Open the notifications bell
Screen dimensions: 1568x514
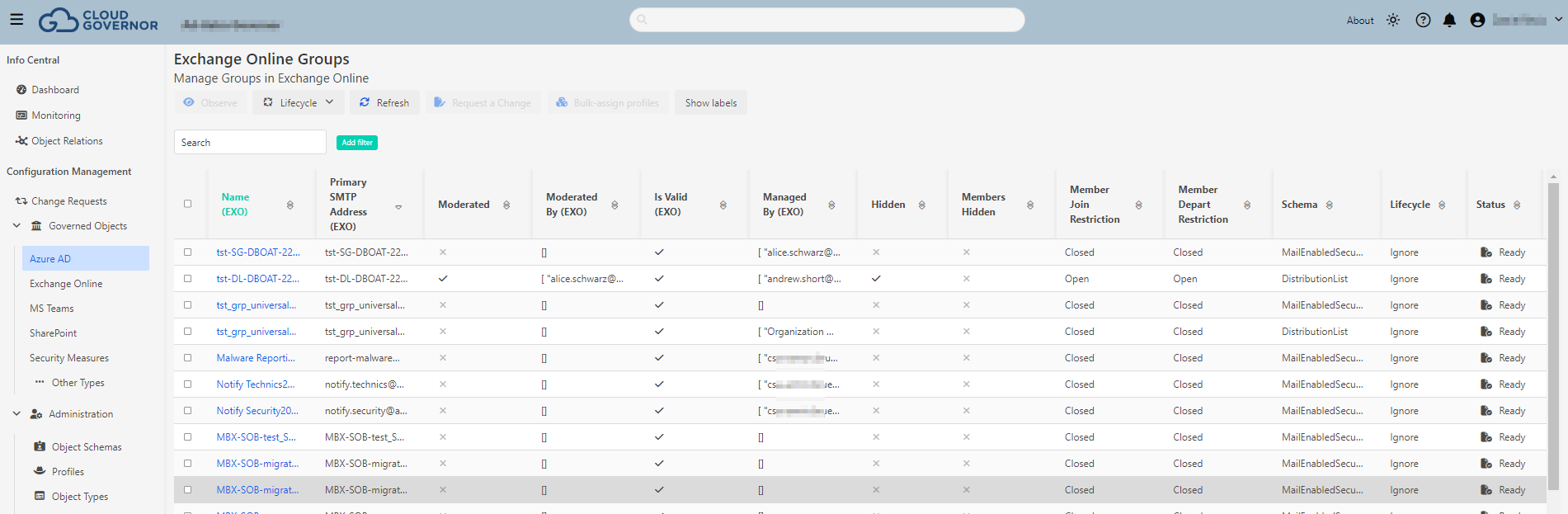1449,20
